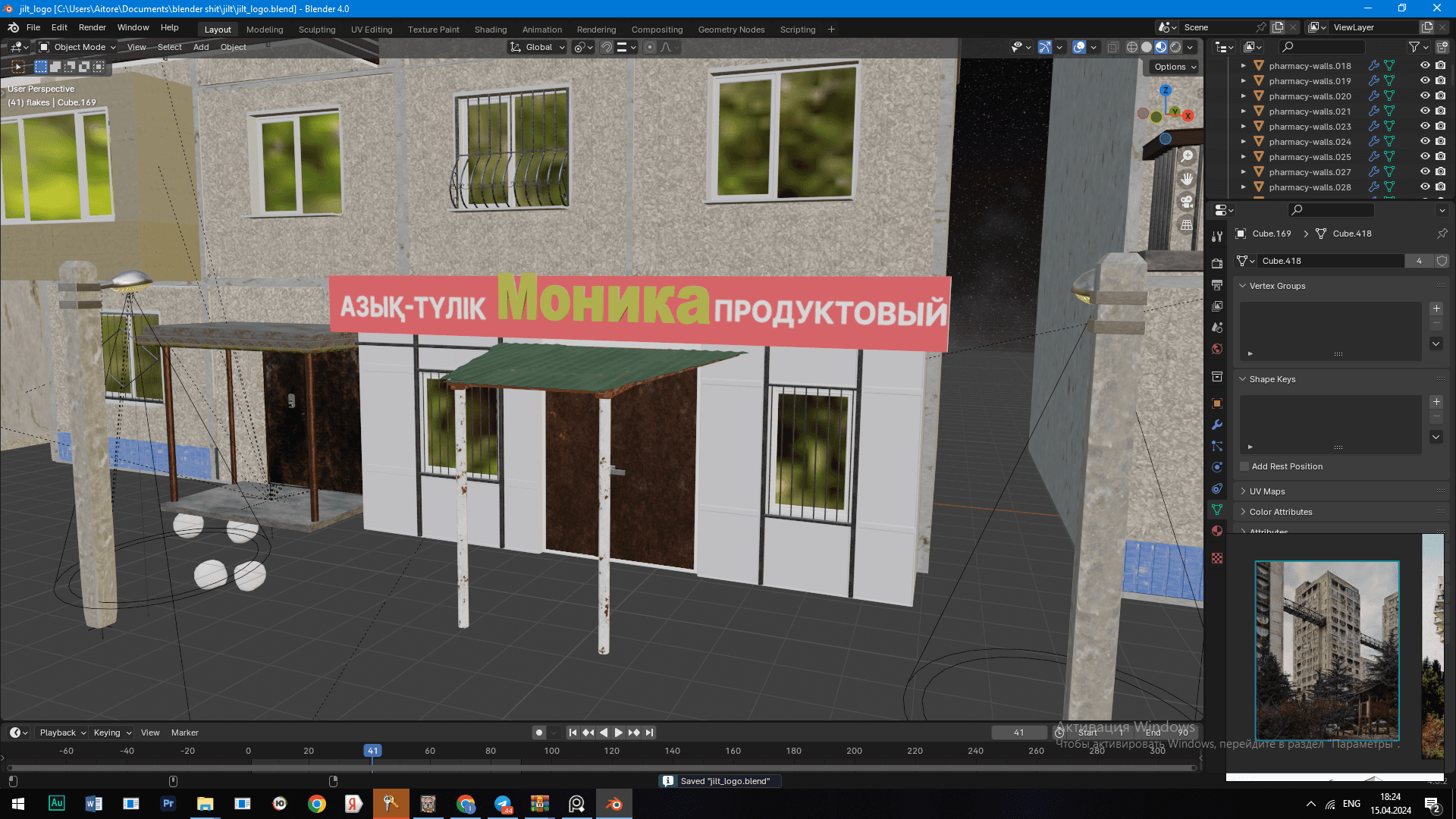Expand the pharmacy-walls.024 tree item
Screen dimensions: 1456x819
click(1243, 142)
